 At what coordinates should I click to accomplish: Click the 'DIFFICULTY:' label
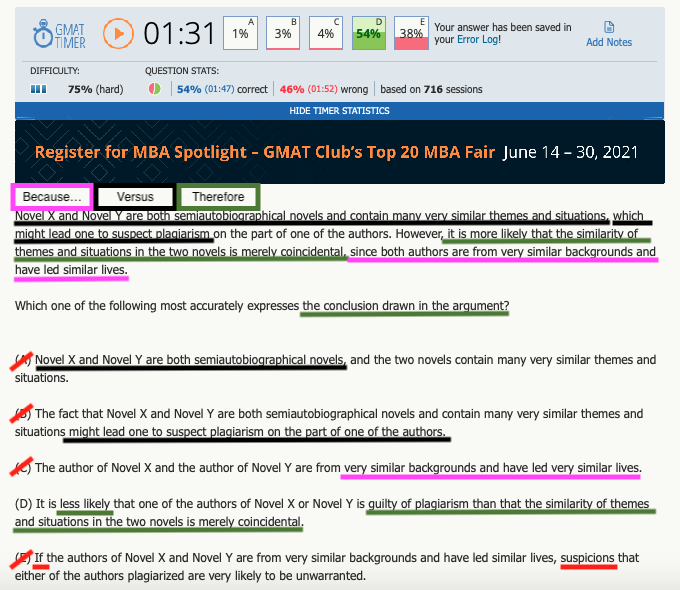tap(55, 71)
